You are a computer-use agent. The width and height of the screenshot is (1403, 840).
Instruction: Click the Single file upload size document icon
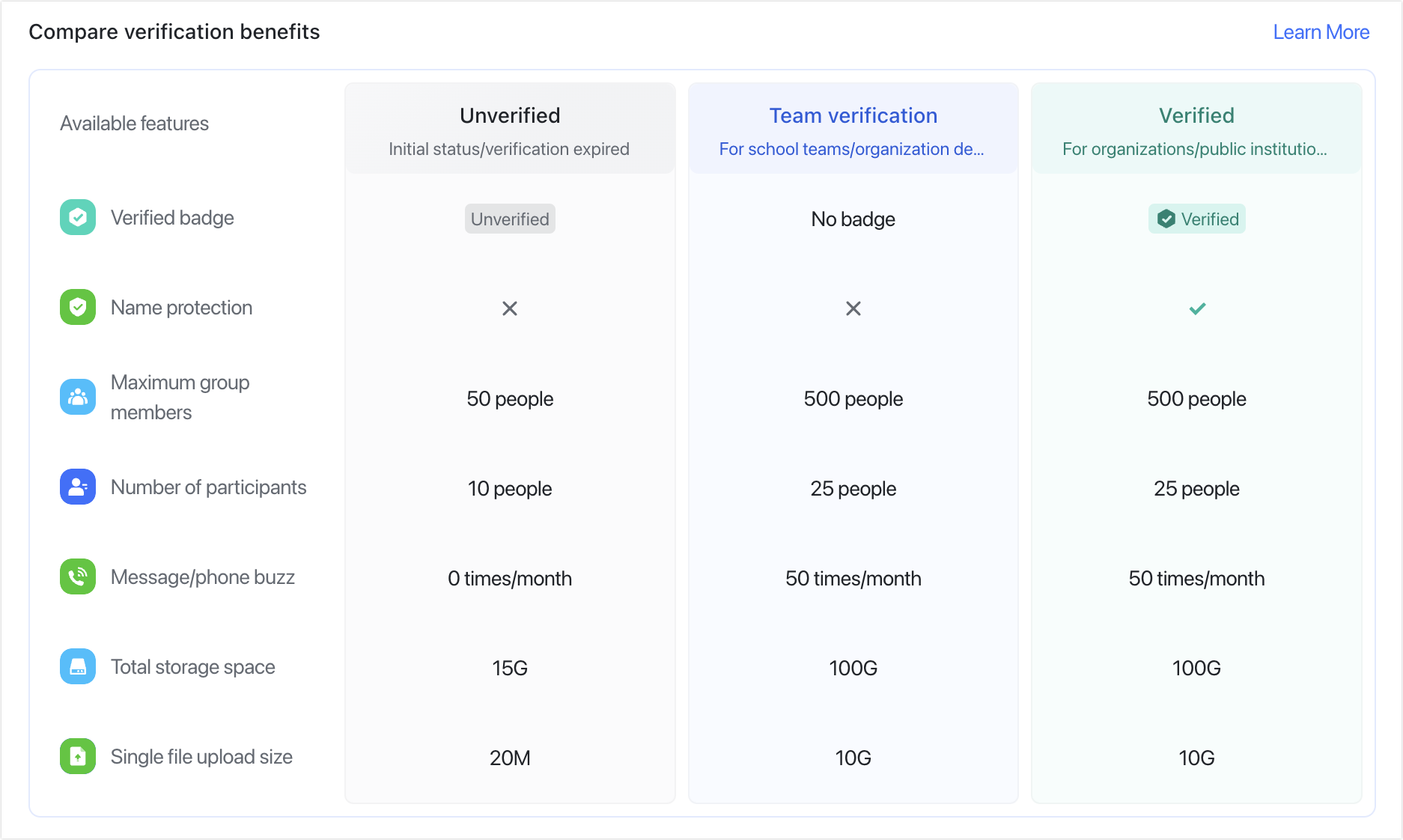pyautogui.click(x=77, y=756)
